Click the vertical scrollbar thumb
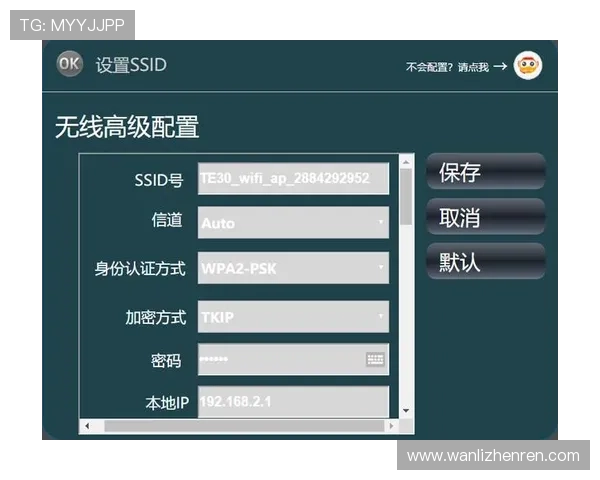The width and height of the screenshot is (600, 480). click(406, 197)
